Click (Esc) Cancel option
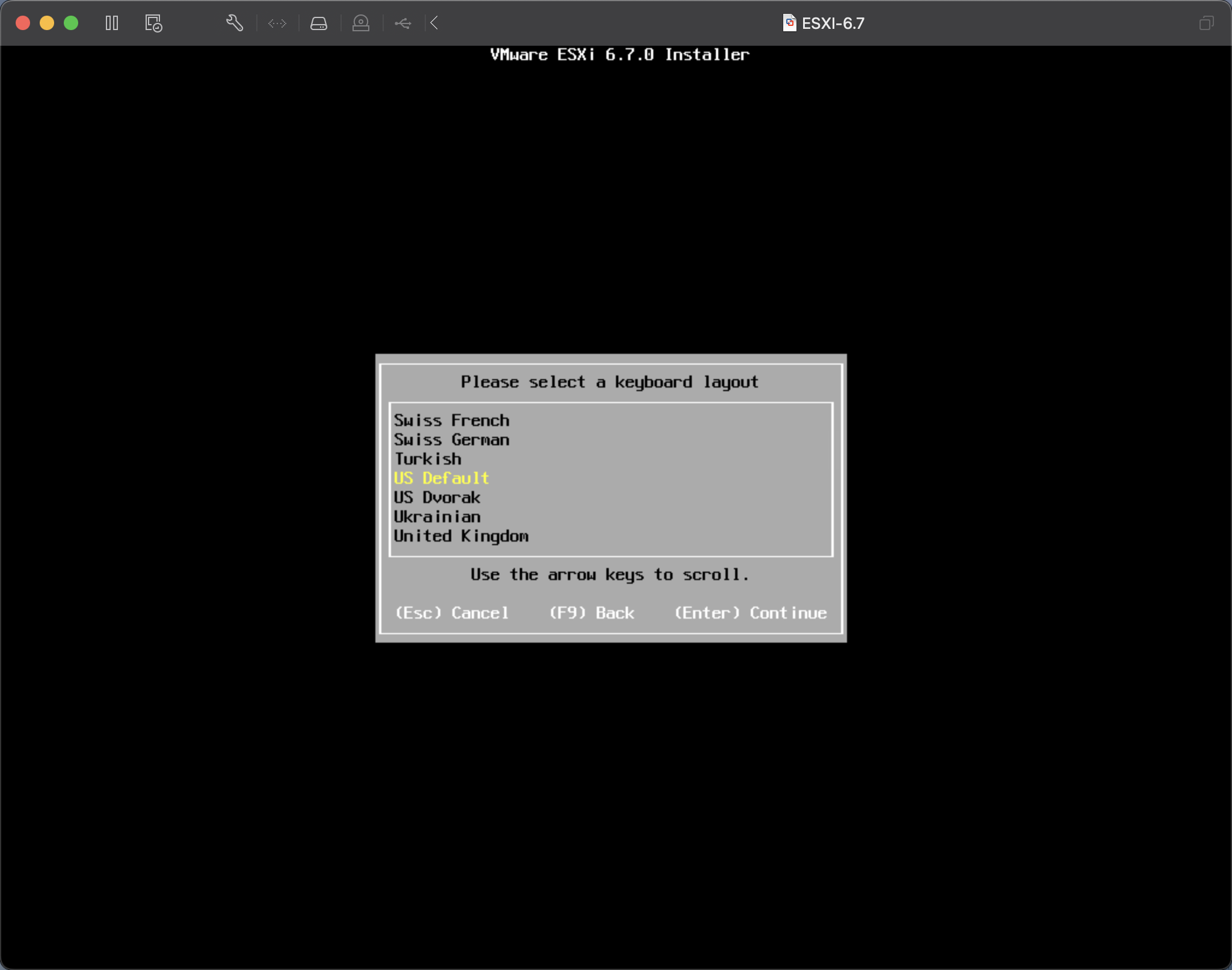 coord(451,613)
